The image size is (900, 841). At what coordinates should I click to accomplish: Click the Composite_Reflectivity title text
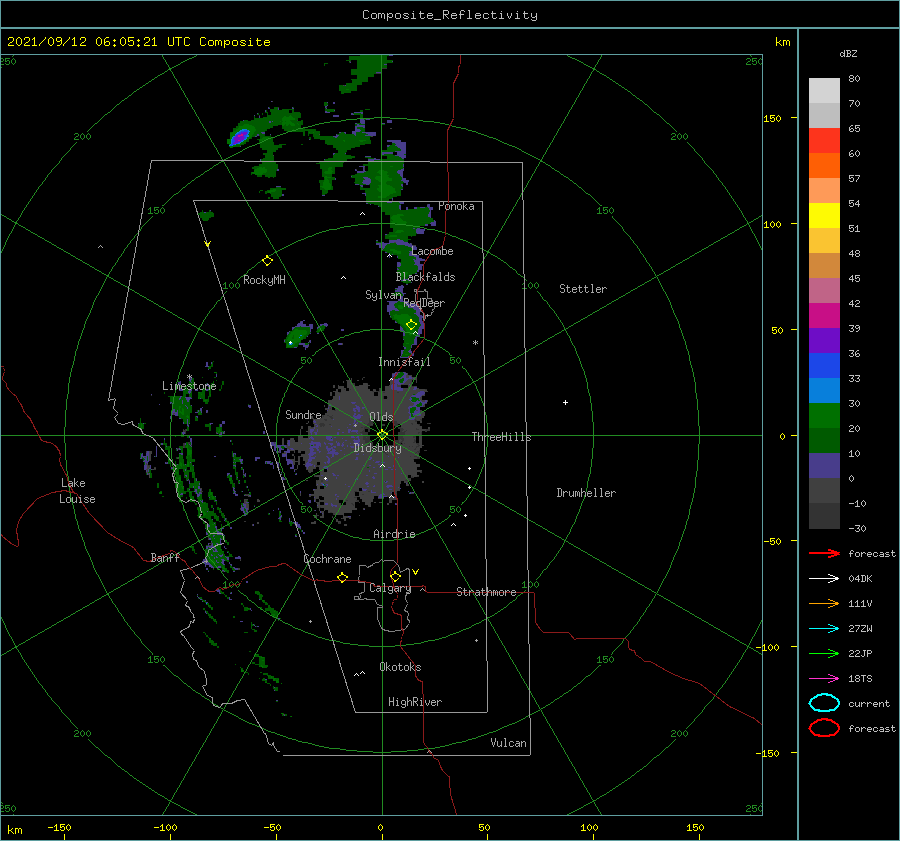point(449,15)
